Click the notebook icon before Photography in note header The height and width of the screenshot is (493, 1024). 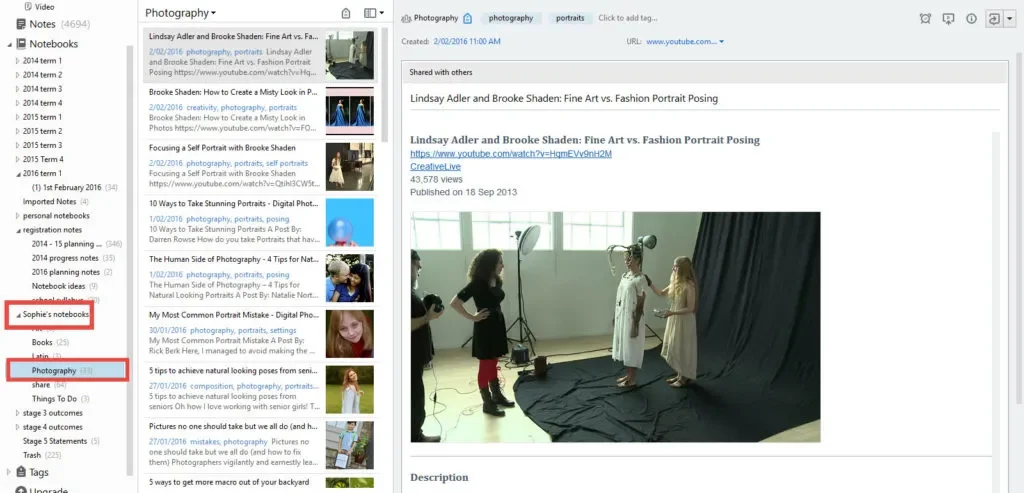[x=406, y=18]
